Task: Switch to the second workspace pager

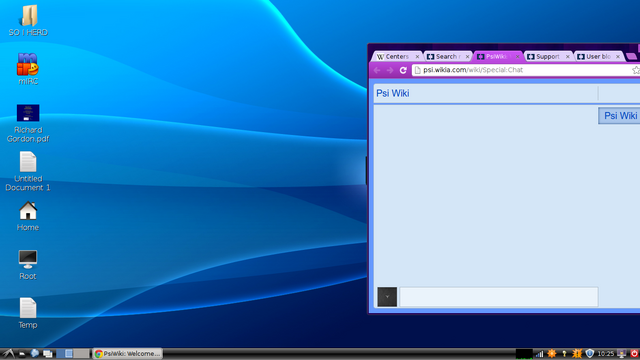Action: [81, 353]
